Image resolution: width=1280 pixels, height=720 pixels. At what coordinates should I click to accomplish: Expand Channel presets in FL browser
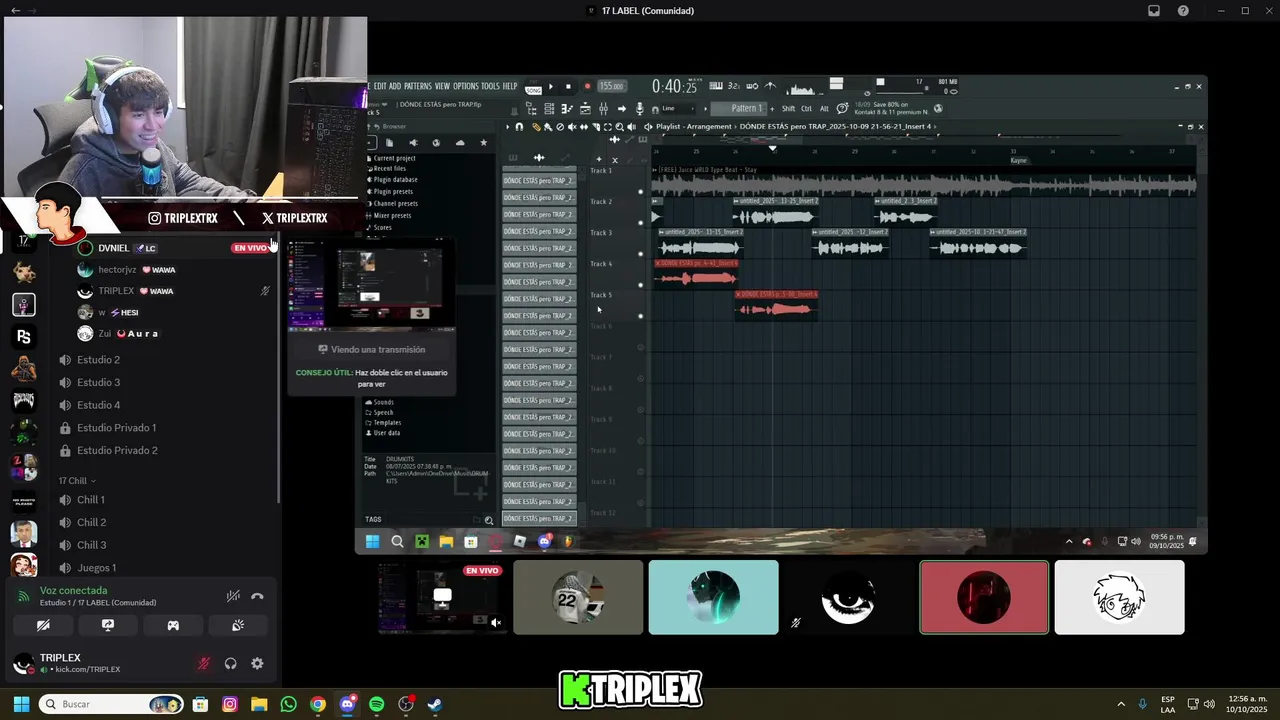394,204
